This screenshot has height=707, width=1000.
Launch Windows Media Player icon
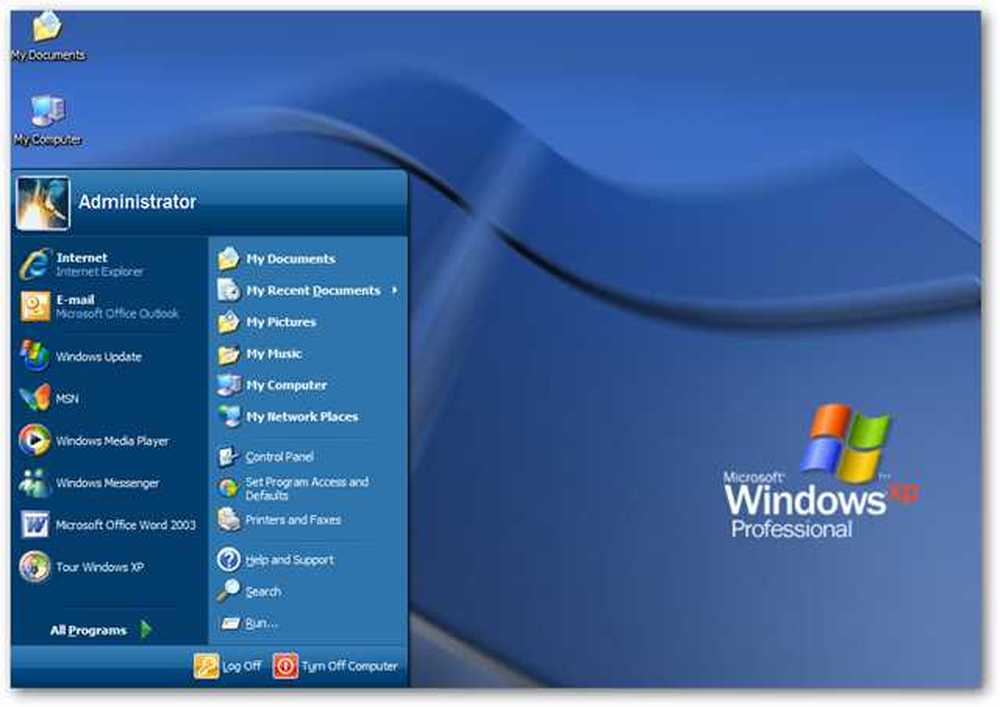(34, 440)
